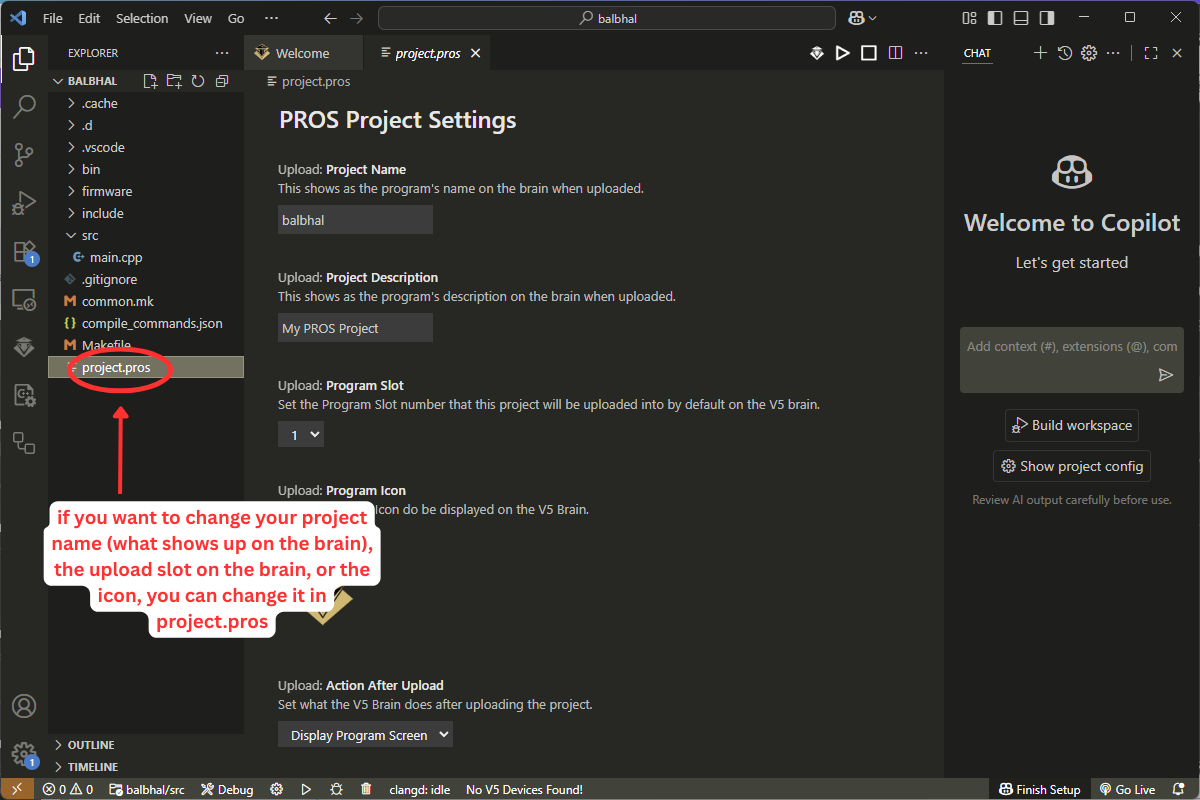Image resolution: width=1200 pixels, height=800 pixels.
Task: Open the Extensions view
Action: tap(24, 252)
